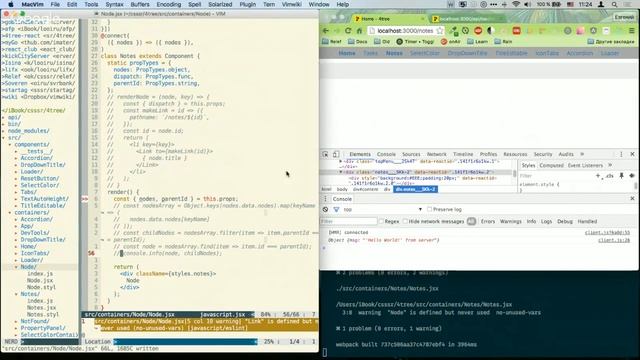This screenshot has width=640, height=360.
Task: Toggle the Handled console filter
Action: 587,221
